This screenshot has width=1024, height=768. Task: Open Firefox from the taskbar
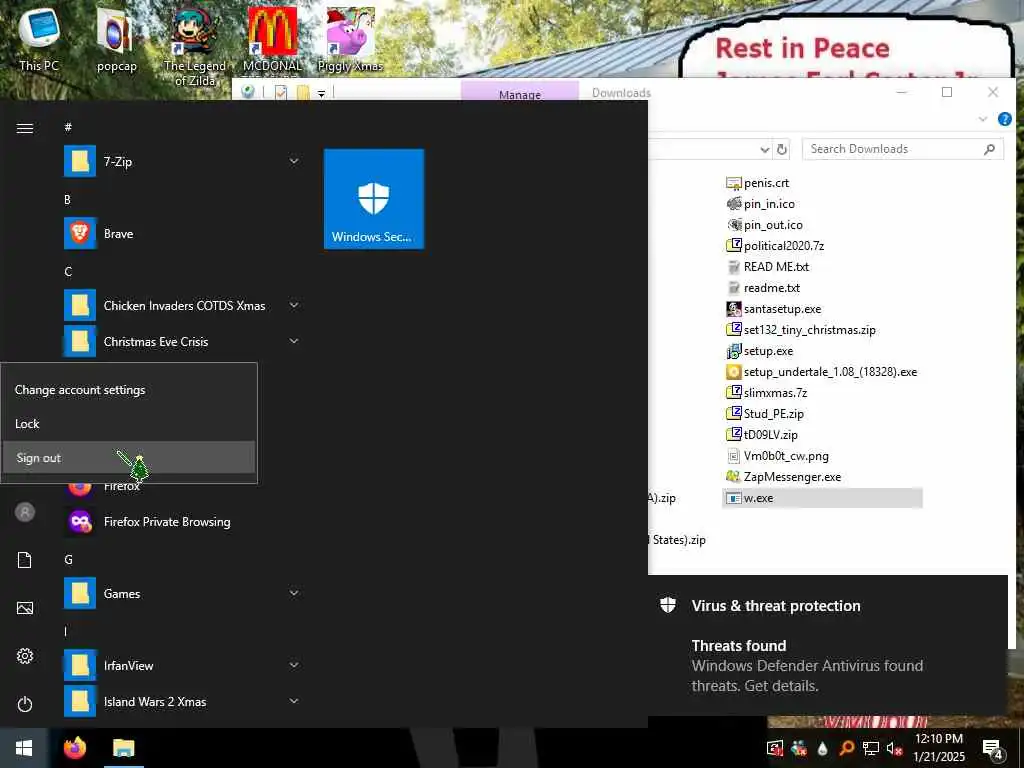[75, 748]
